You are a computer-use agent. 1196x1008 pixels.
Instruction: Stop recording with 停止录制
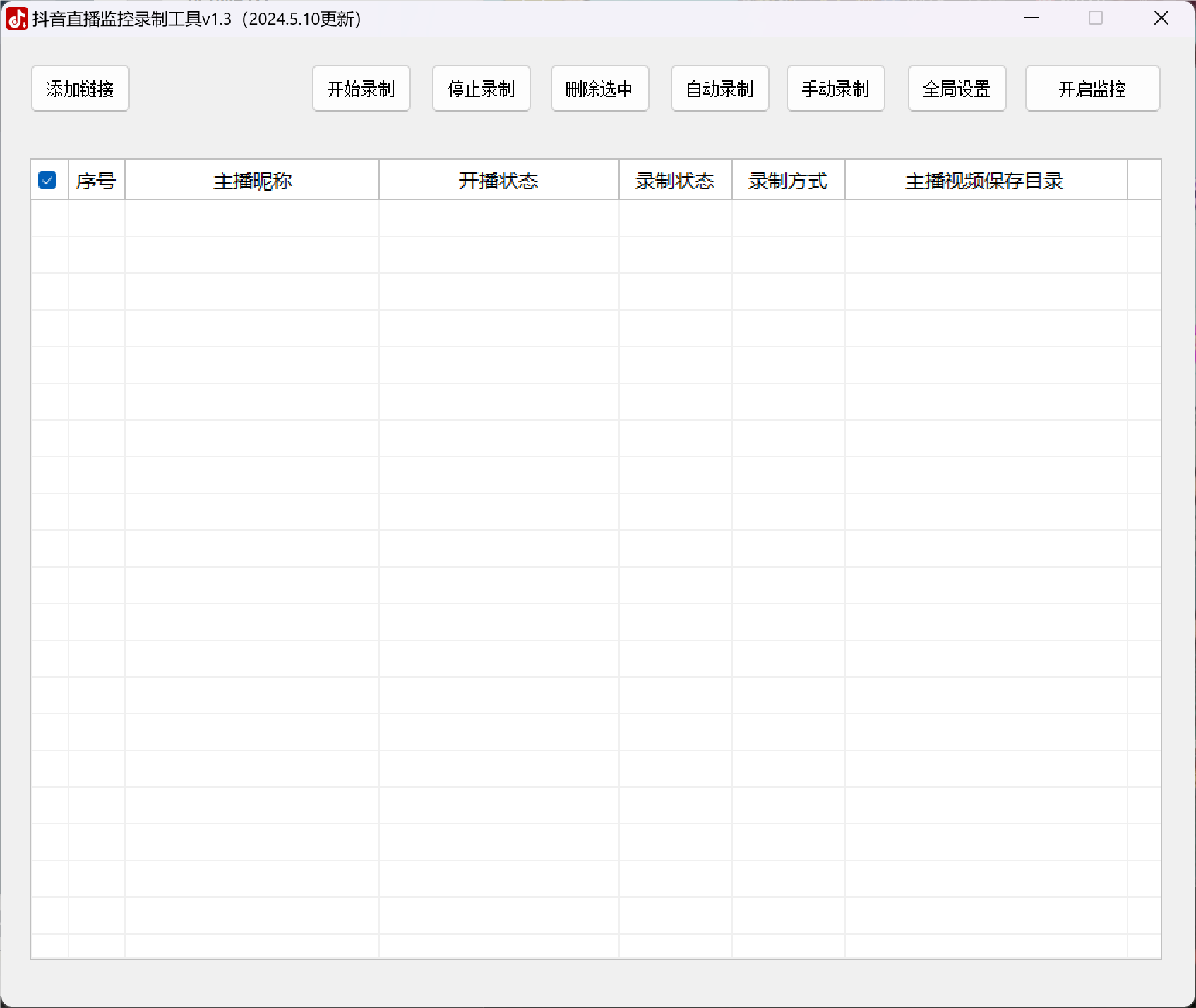tap(481, 89)
